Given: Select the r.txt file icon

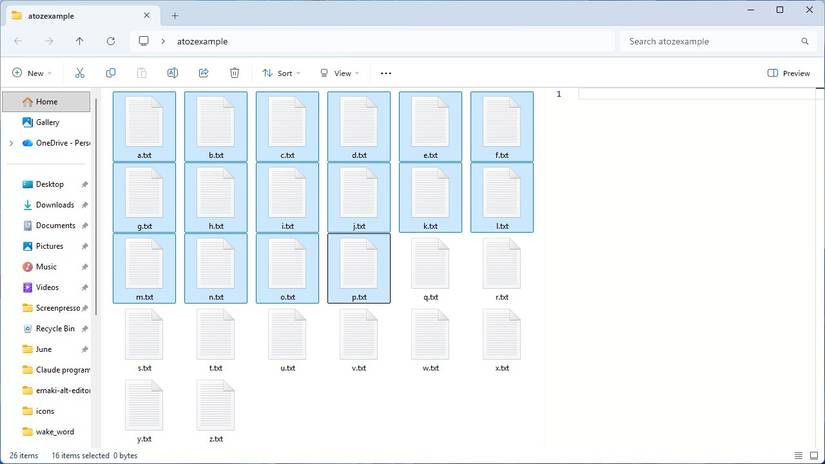Looking at the screenshot, I should (502, 264).
